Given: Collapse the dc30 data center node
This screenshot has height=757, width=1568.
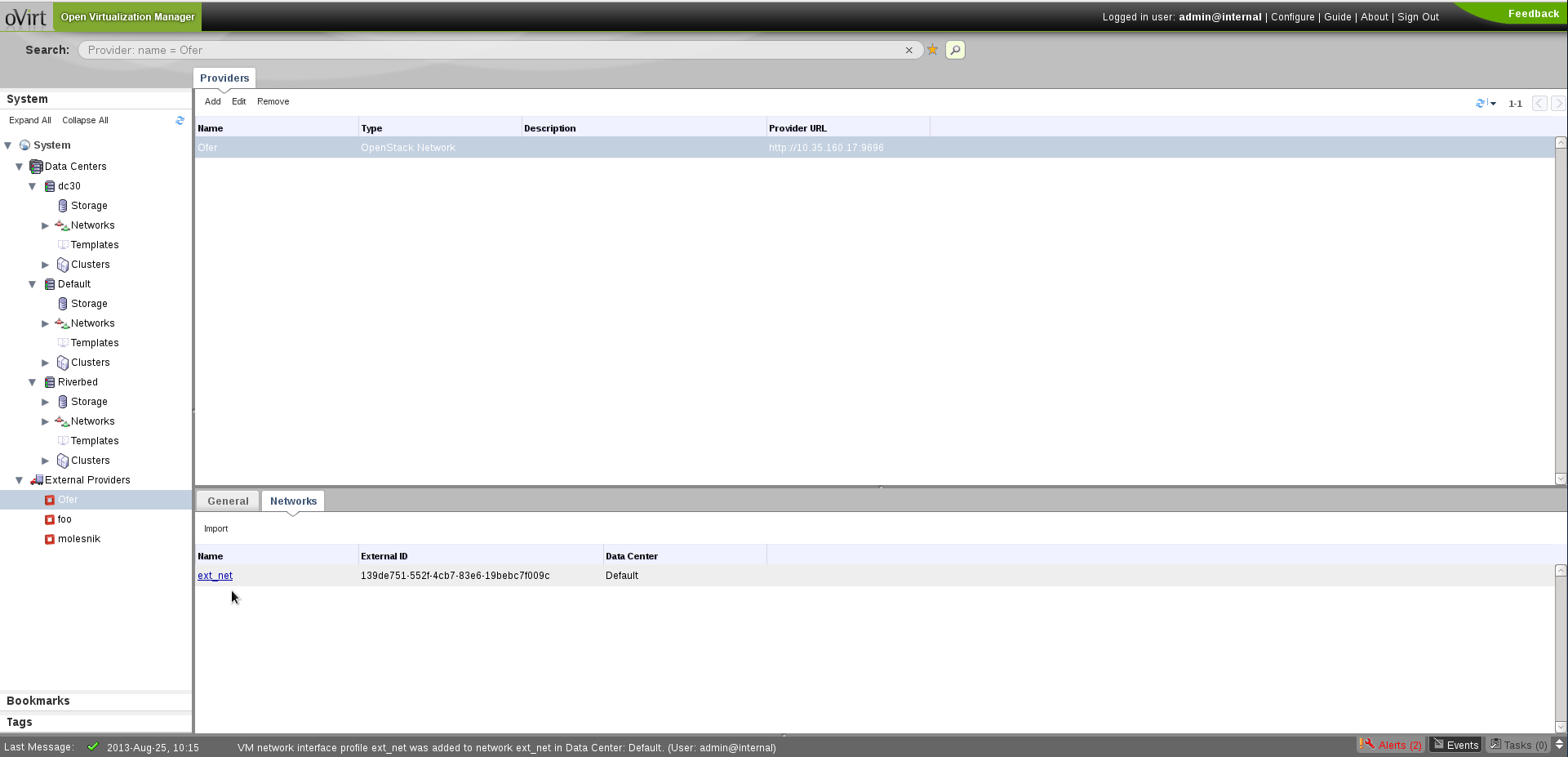Looking at the screenshot, I should pos(33,186).
